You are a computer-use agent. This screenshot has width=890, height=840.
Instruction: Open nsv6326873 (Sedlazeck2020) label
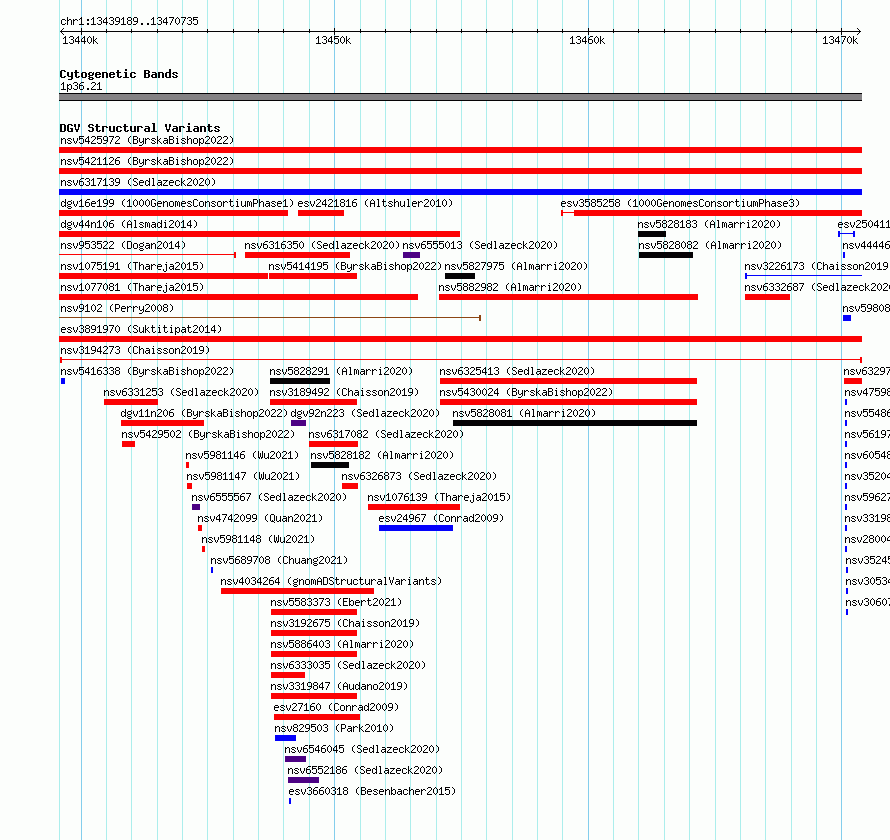[419, 476]
